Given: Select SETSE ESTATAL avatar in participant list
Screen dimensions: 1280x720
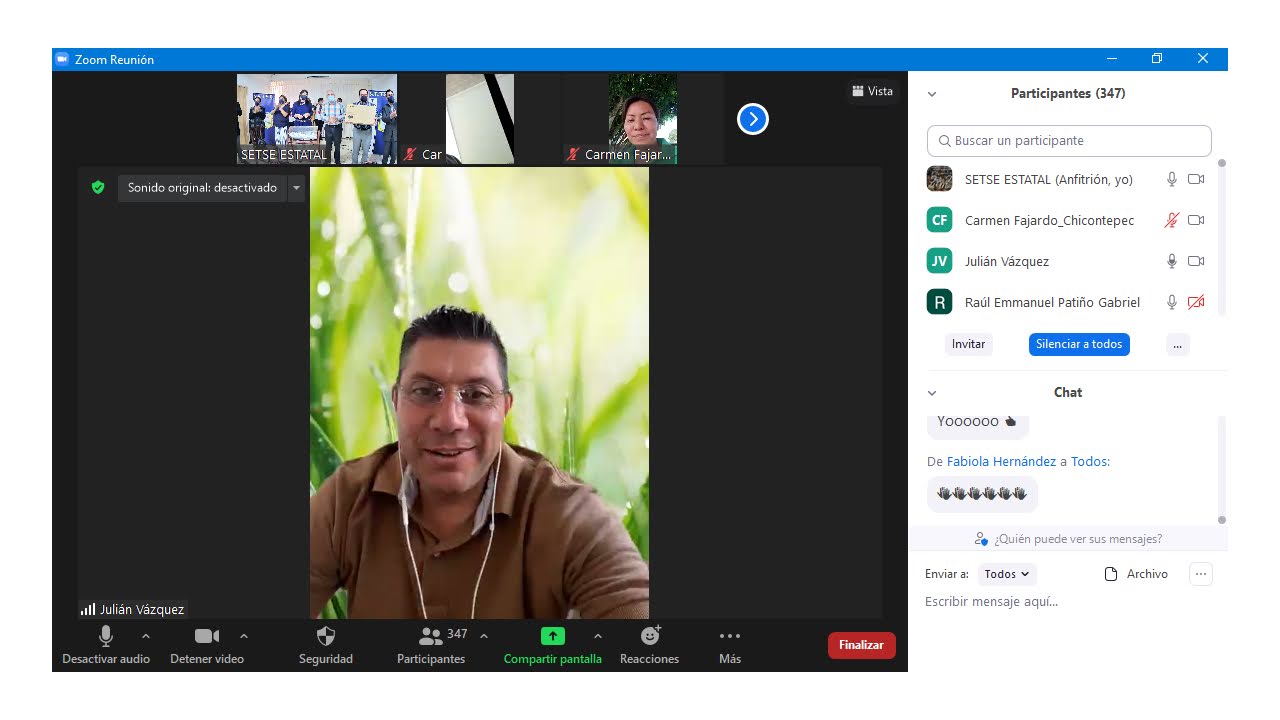Looking at the screenshot, I should [x=939, y=179].
